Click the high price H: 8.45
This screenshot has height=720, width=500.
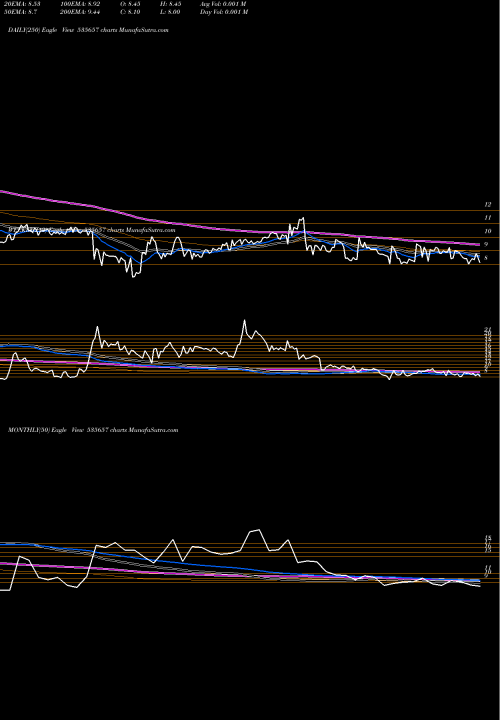point(169,4)
